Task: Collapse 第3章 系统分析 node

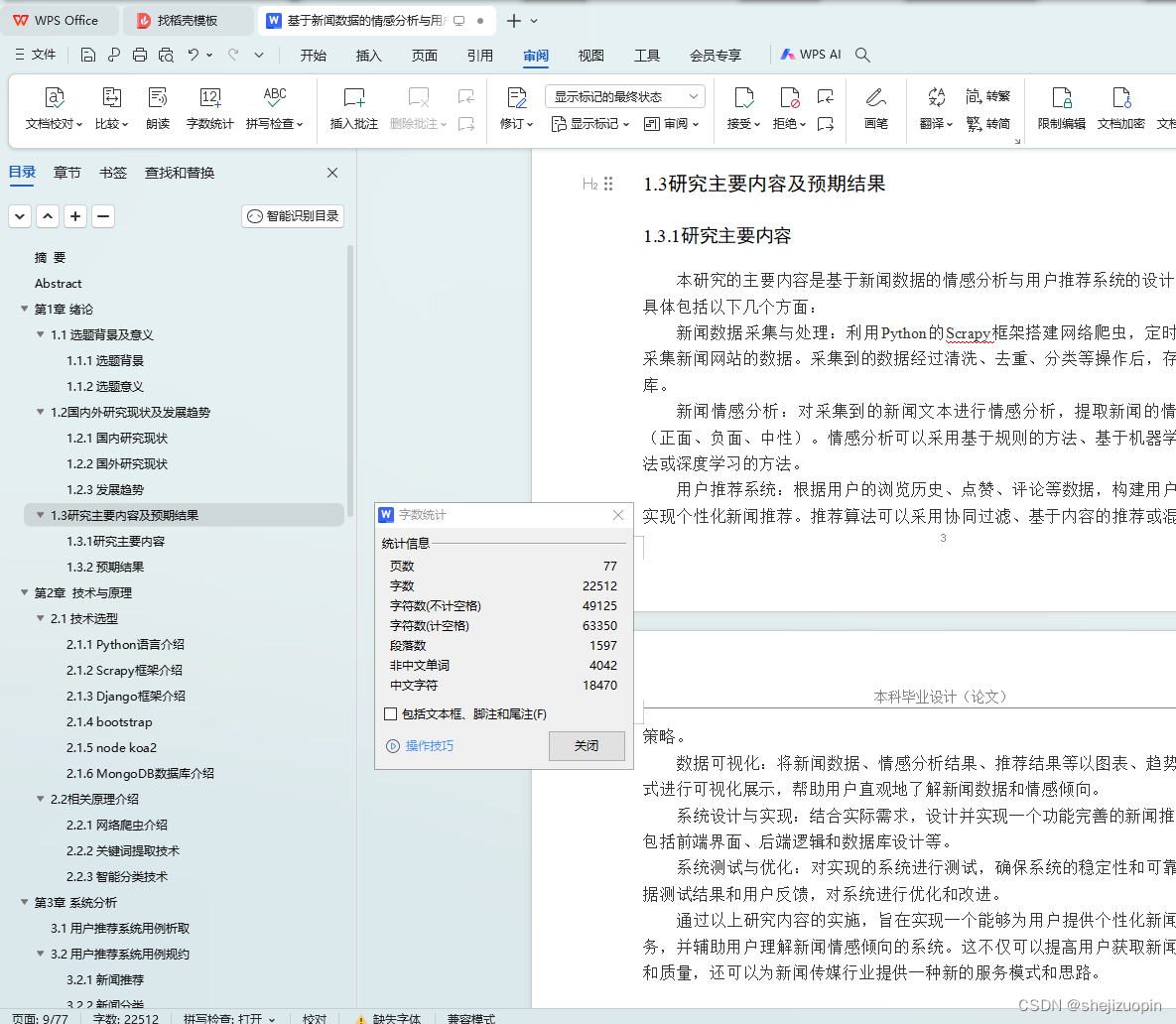Action: 24,902
